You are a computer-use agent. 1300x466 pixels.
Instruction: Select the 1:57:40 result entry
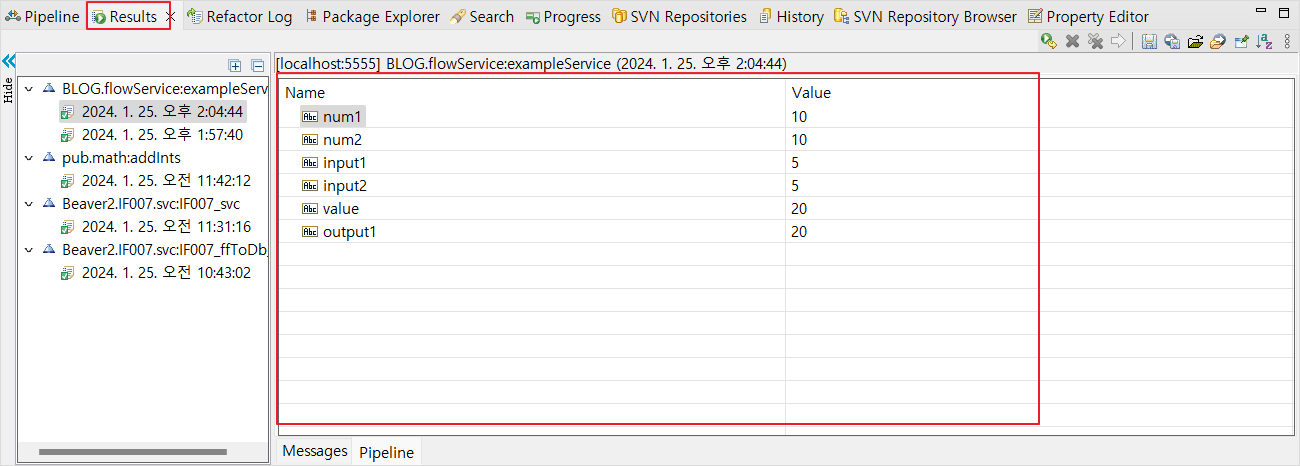[162, 134]
